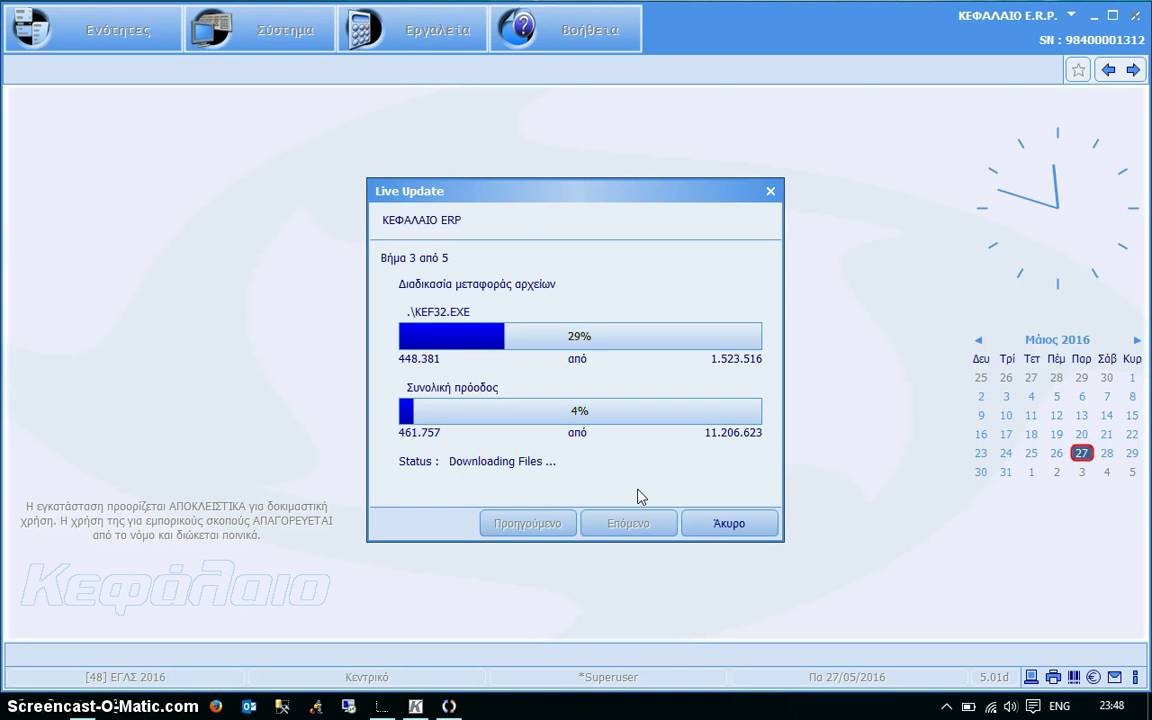The image size is (1152, 720).
Task: Select the highlighted date 27 in calendar
Action: point(1081,453)
